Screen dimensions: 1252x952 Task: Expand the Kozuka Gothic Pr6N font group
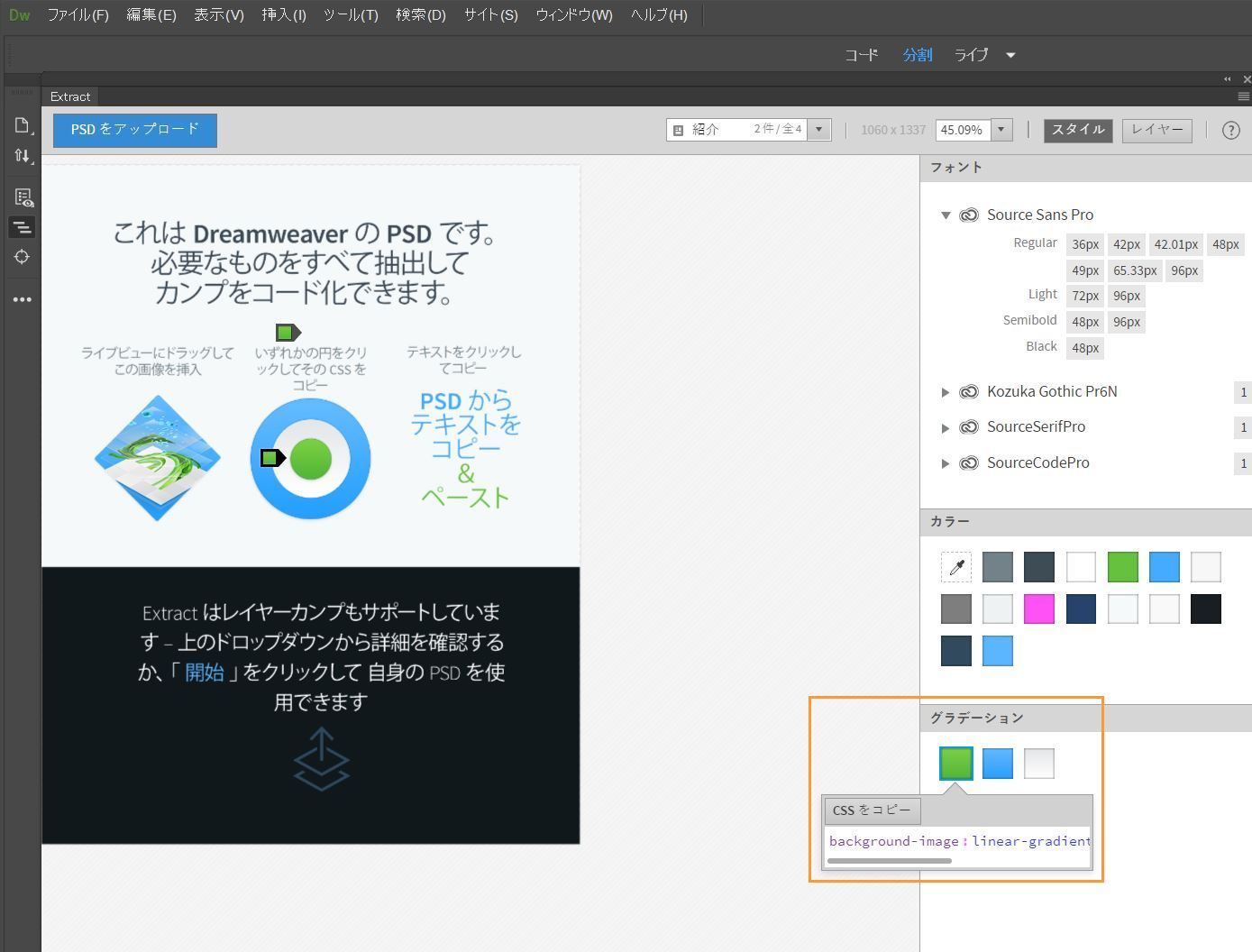pyautogui.click(x=946, y=391)
